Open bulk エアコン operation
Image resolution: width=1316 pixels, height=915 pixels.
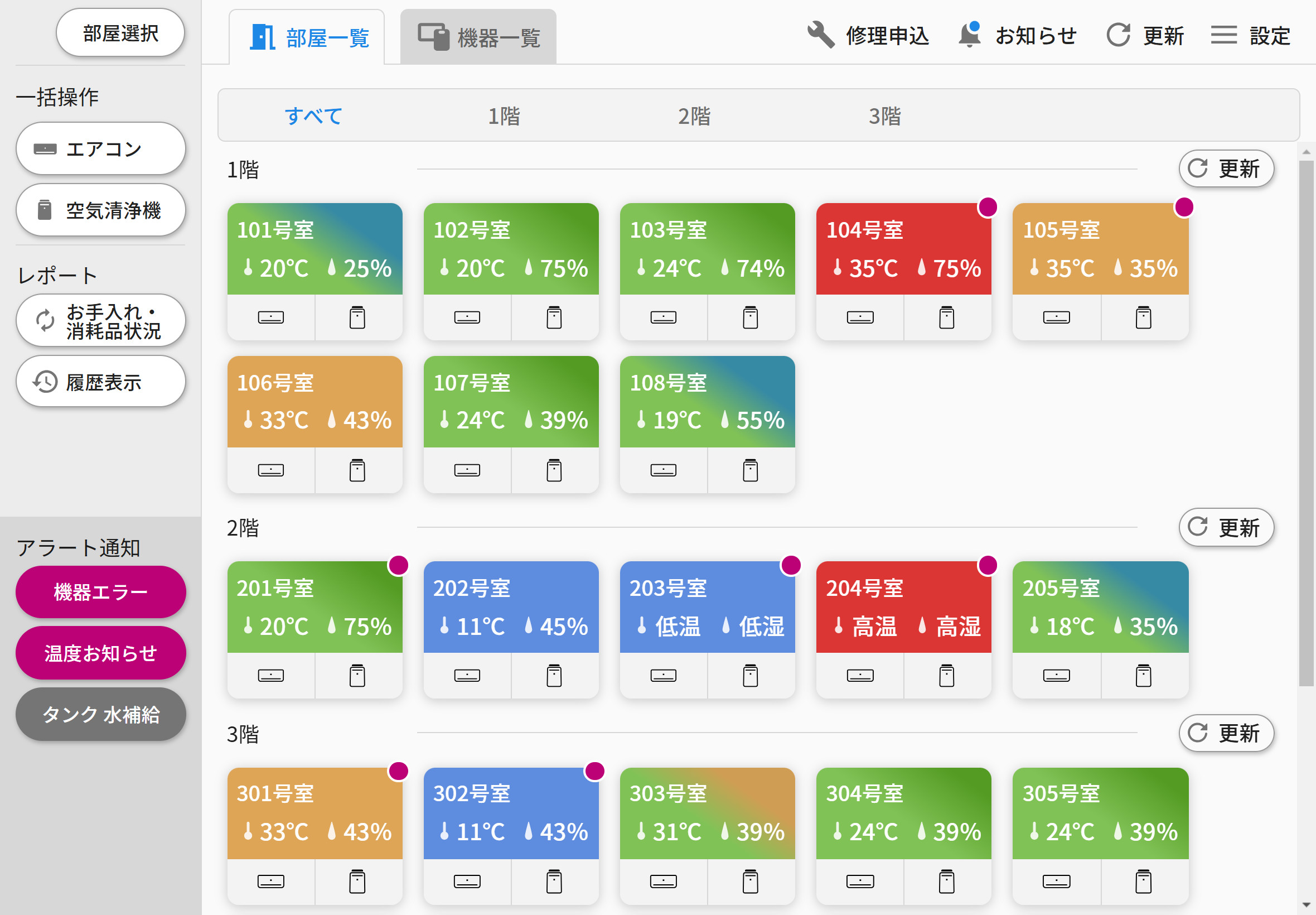[x=101, y=149]
